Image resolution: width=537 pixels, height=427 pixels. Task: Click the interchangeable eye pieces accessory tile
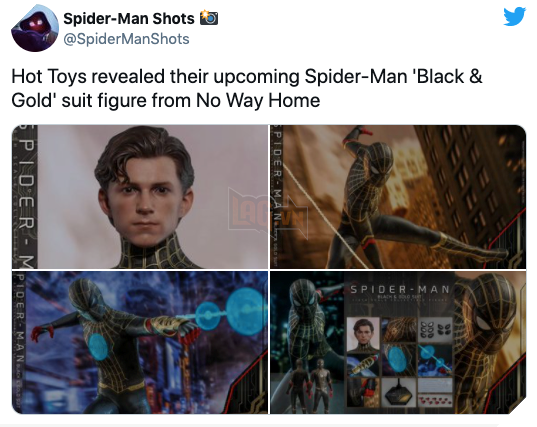435,329
